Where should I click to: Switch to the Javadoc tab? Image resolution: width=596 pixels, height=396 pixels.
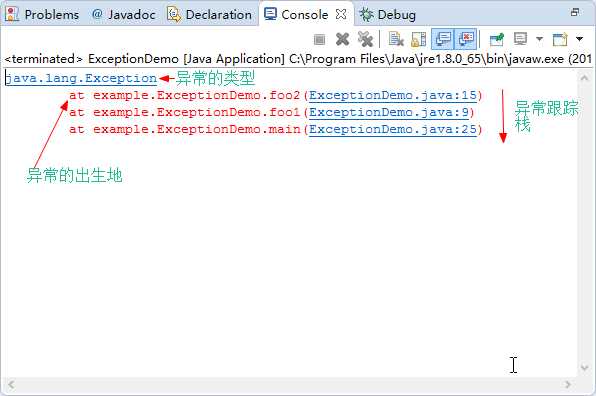(x=124, y=14)
